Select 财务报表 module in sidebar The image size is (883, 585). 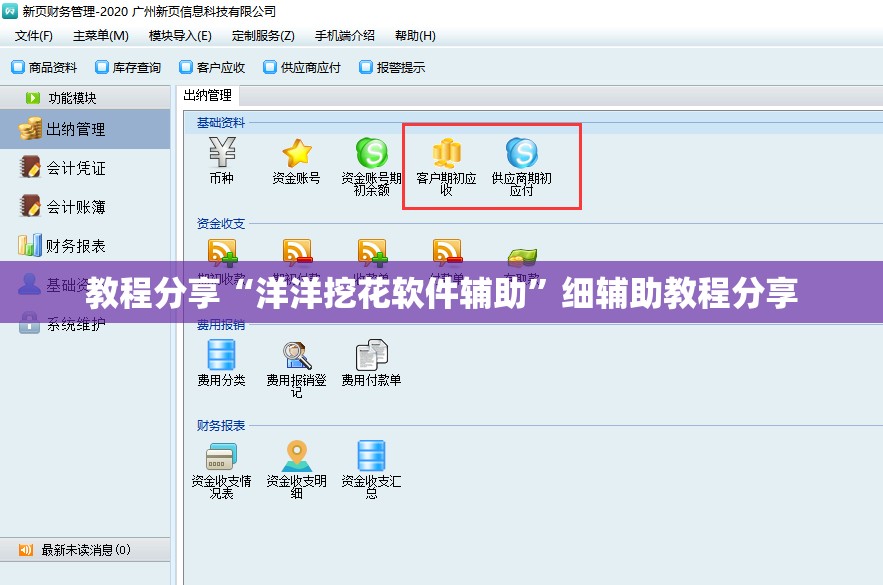pos(85,246)
